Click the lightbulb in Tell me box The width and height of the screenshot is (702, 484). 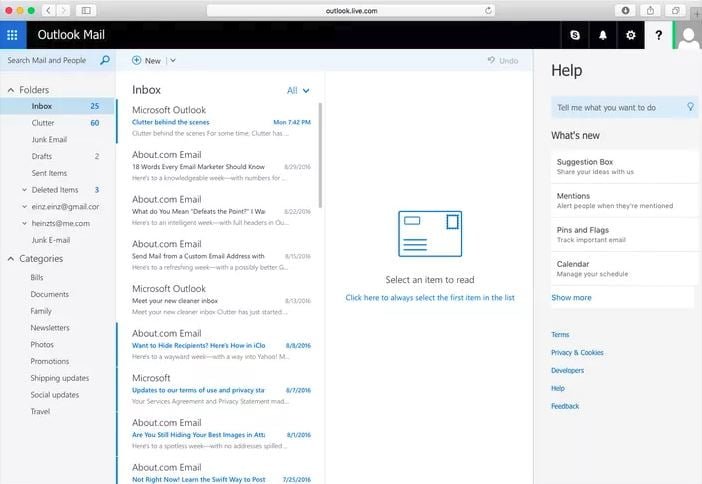tap(689, 107)
